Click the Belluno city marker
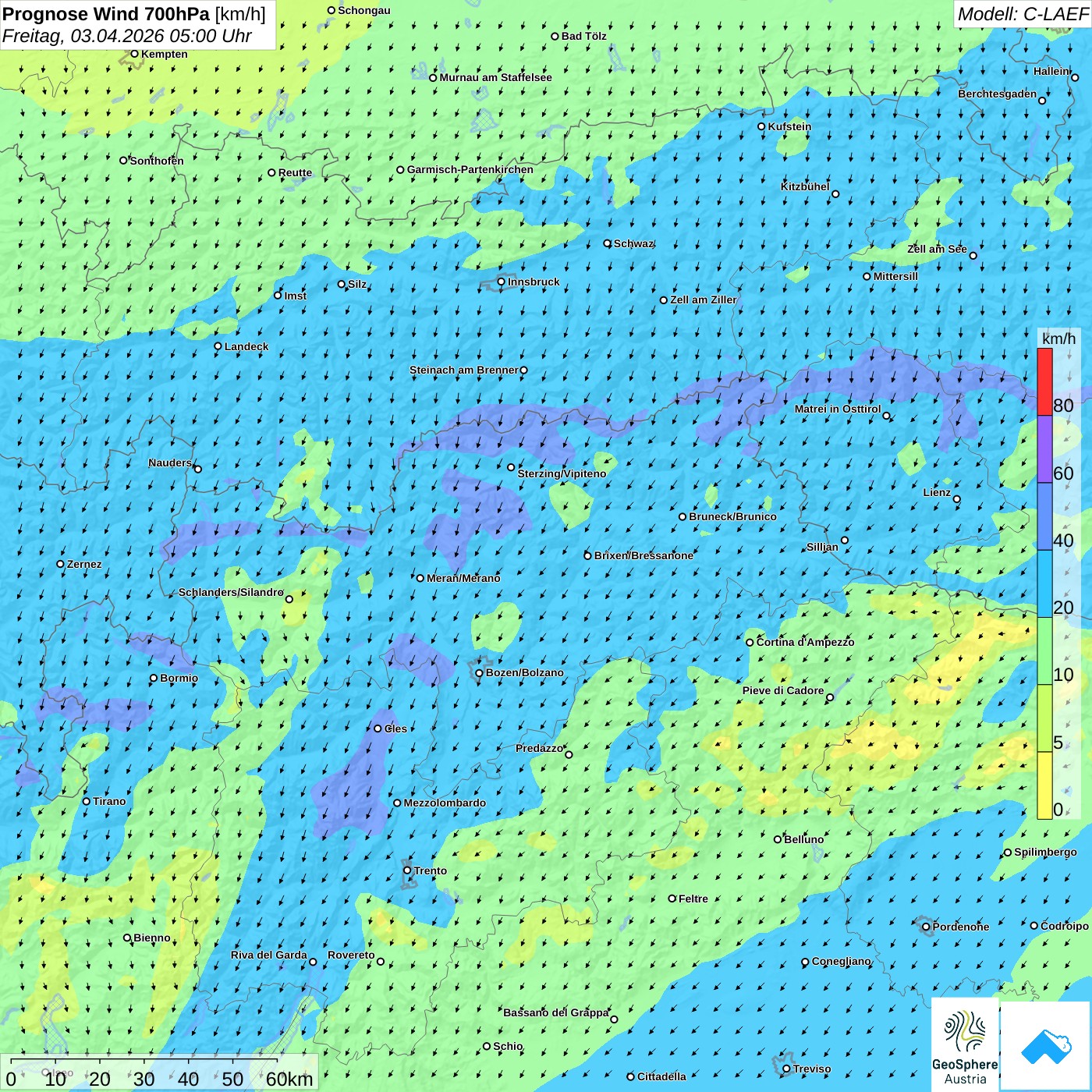Screen dimensions: 1092x1092 point(778,839)
